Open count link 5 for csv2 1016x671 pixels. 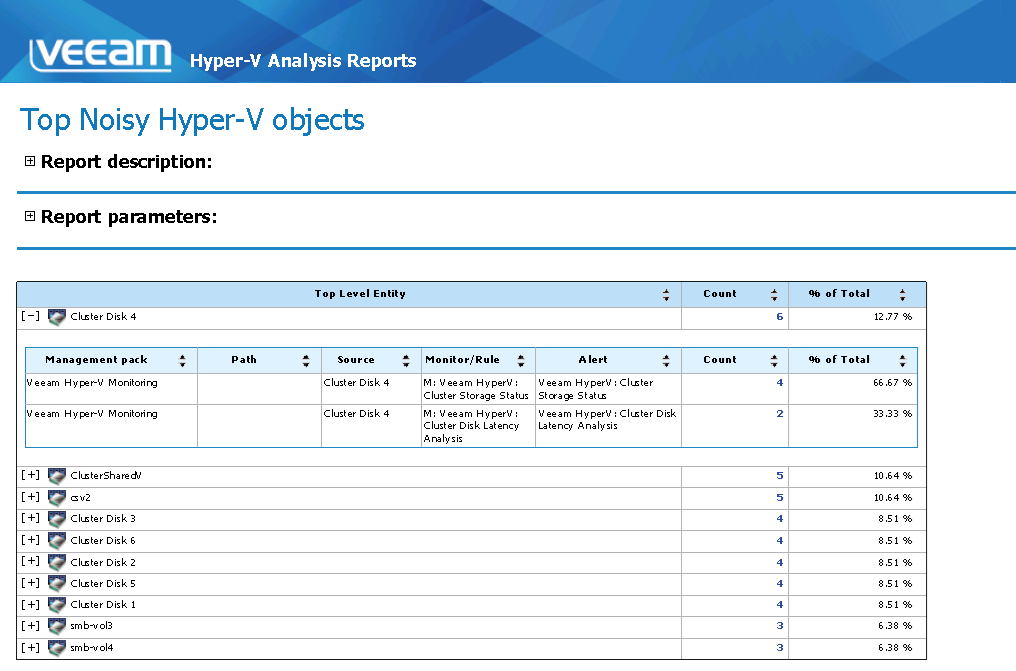point(779,497)
